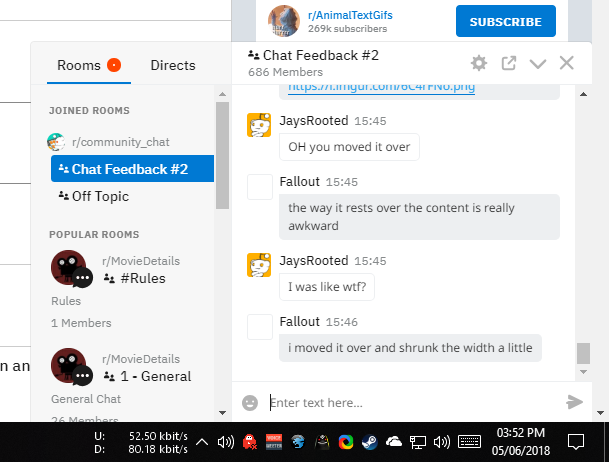
Task: Click the chat scrollbar thumb
Action: click(583, 353)
